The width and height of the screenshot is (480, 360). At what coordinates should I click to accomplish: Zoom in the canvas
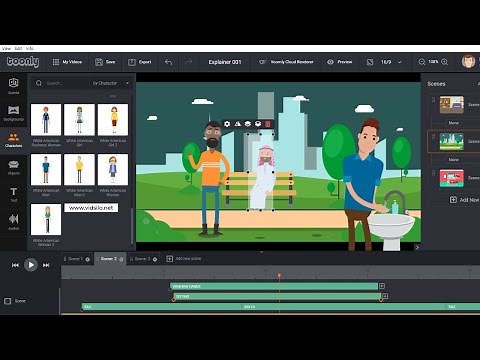[444, 62]
